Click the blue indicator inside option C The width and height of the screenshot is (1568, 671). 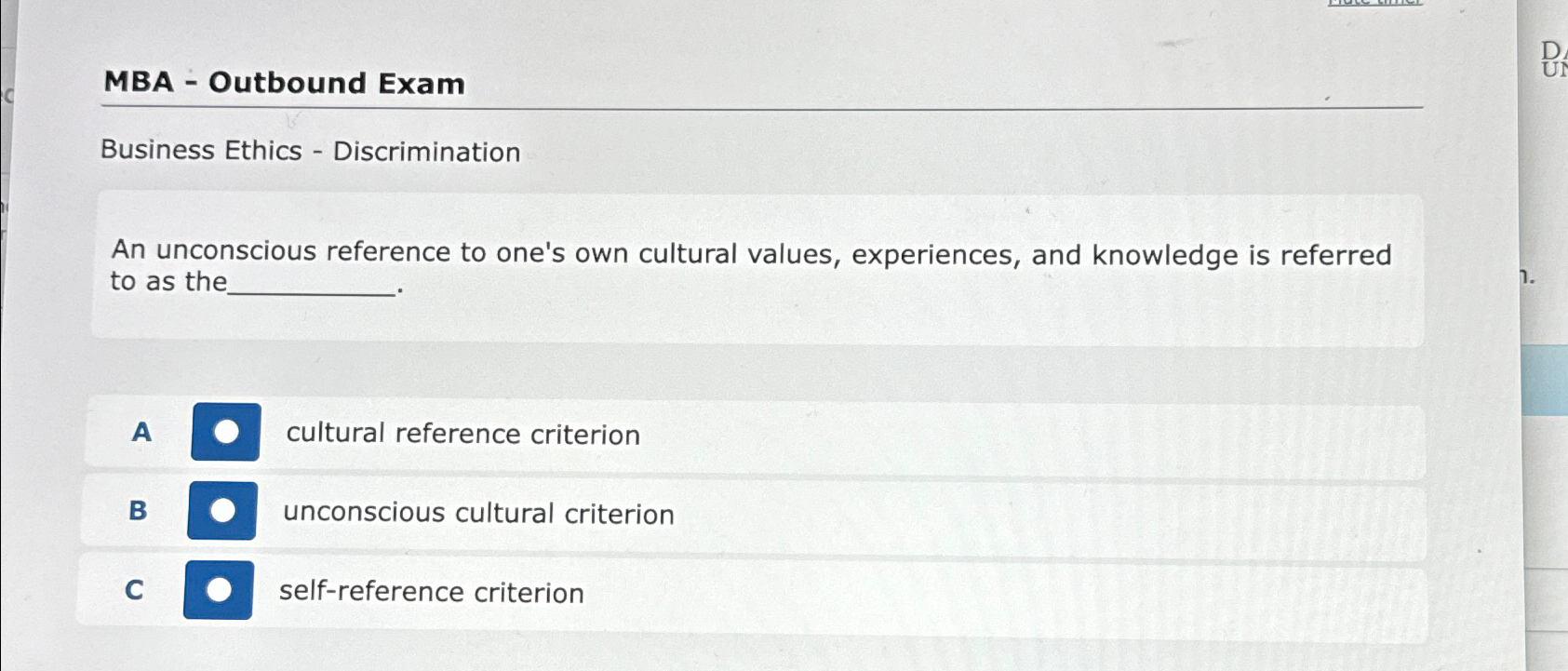tap(221, 590)
